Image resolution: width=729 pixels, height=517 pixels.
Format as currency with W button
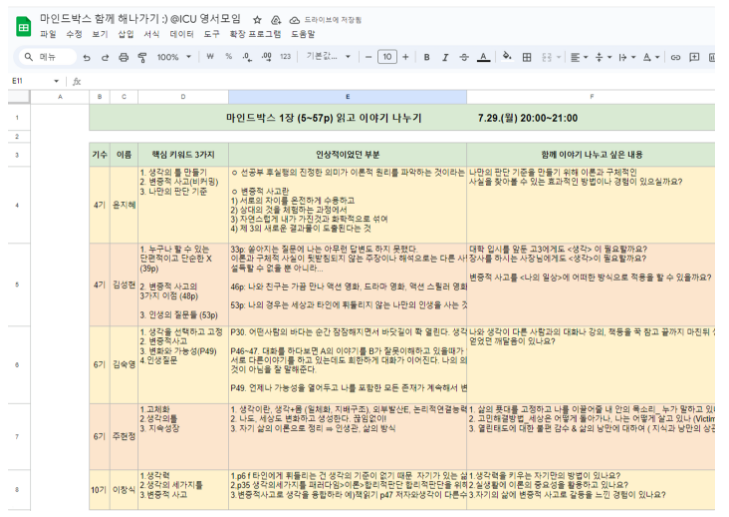coord(210,57)
